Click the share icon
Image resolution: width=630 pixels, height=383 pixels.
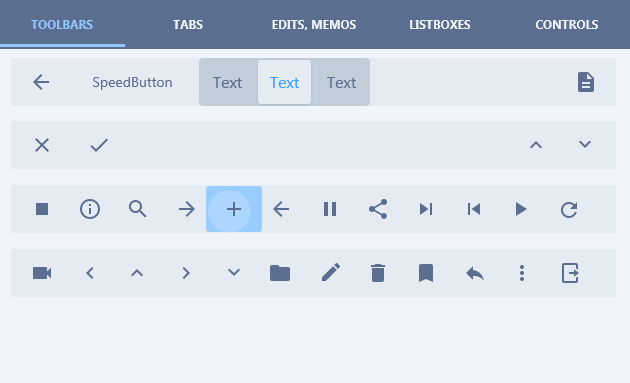(378, 209)
